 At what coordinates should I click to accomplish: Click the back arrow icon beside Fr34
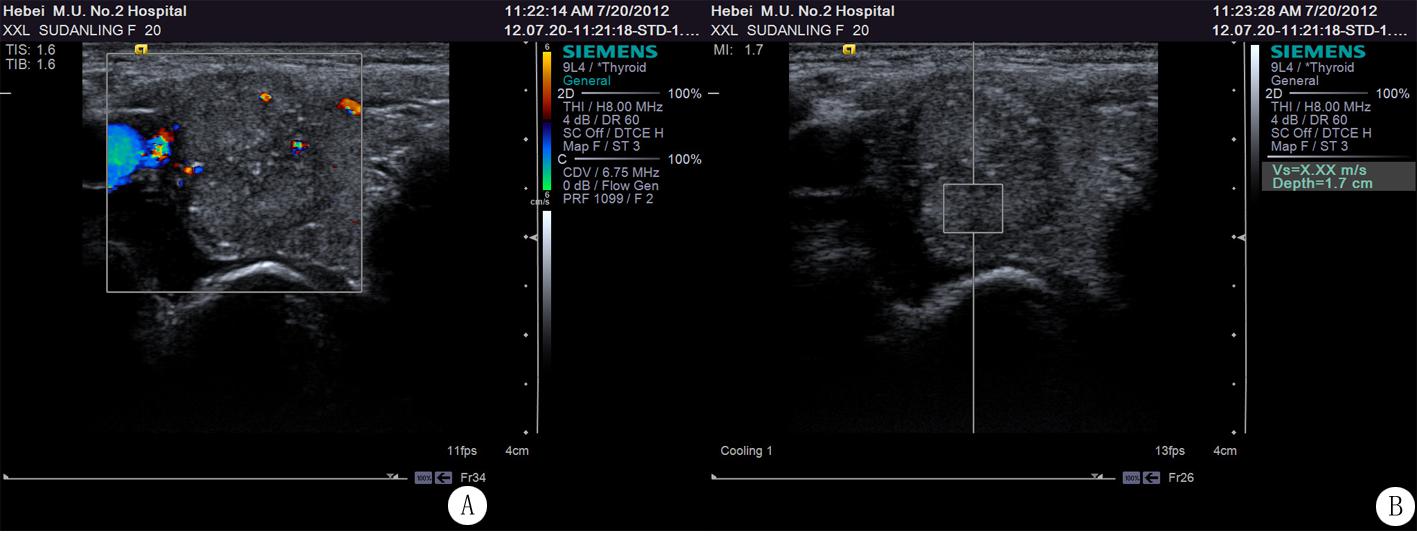click(x=443, y=478)
